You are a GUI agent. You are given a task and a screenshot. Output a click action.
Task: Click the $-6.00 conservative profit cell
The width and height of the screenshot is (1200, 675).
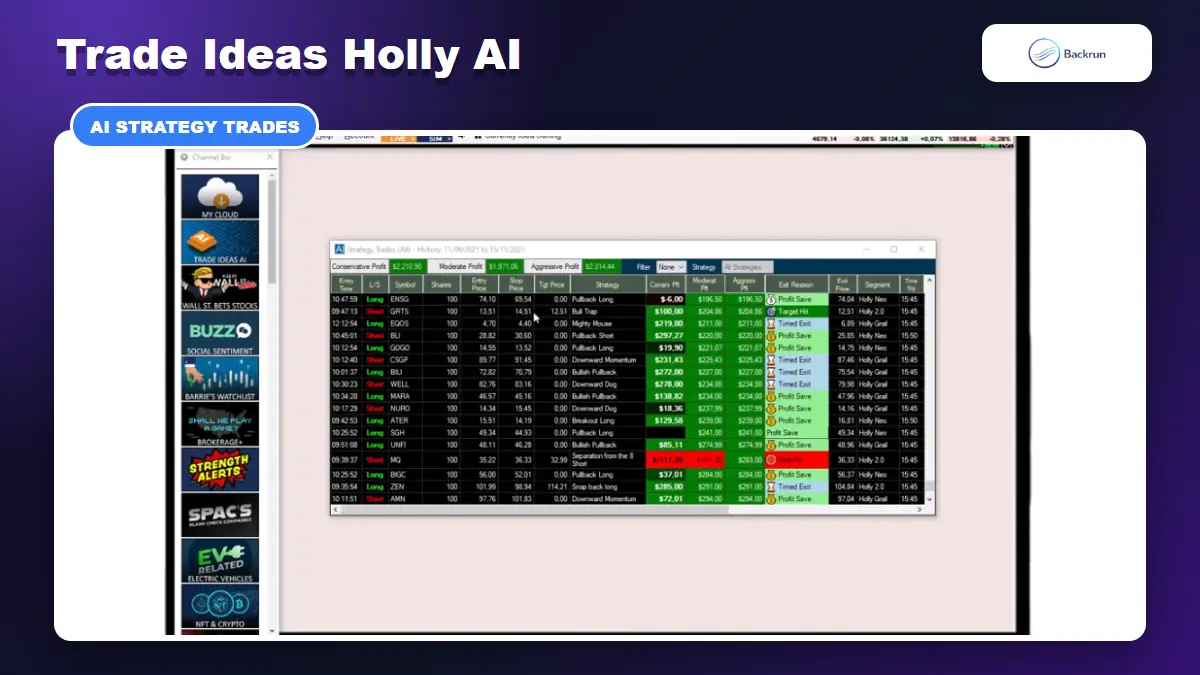[665, 299]
